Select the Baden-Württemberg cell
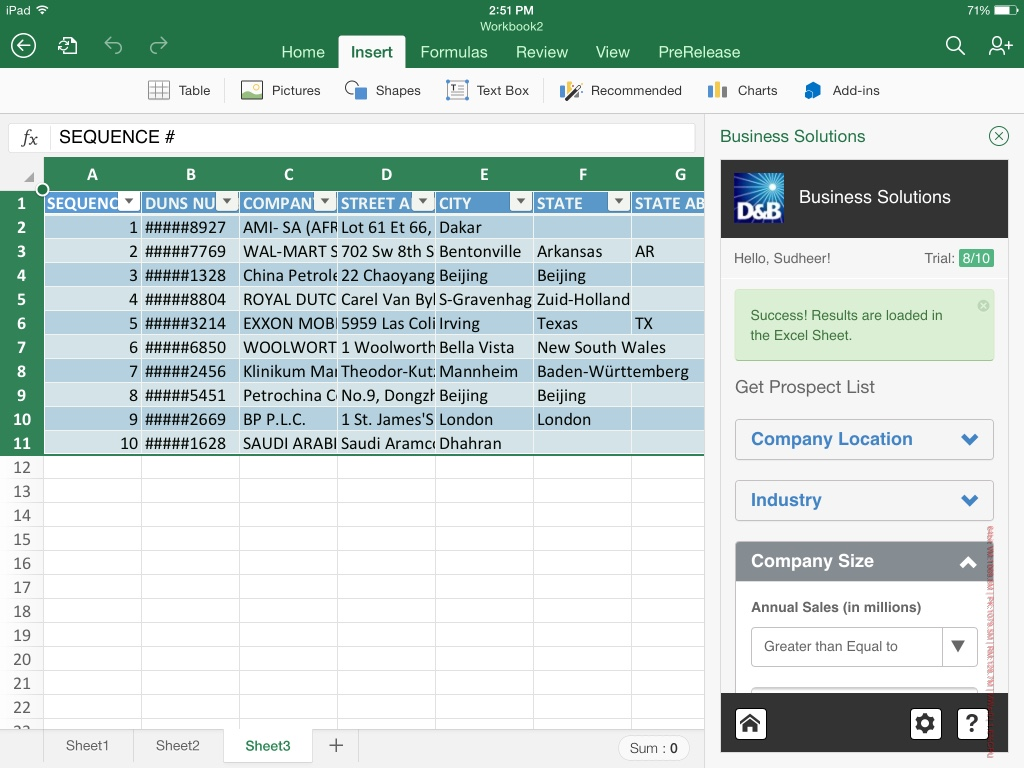 point(583,372)
